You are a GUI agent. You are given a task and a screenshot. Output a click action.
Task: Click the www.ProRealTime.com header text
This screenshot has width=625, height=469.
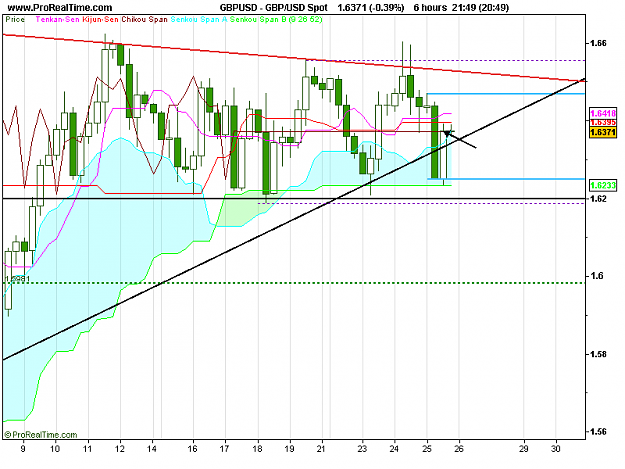(x=60, y=8)
